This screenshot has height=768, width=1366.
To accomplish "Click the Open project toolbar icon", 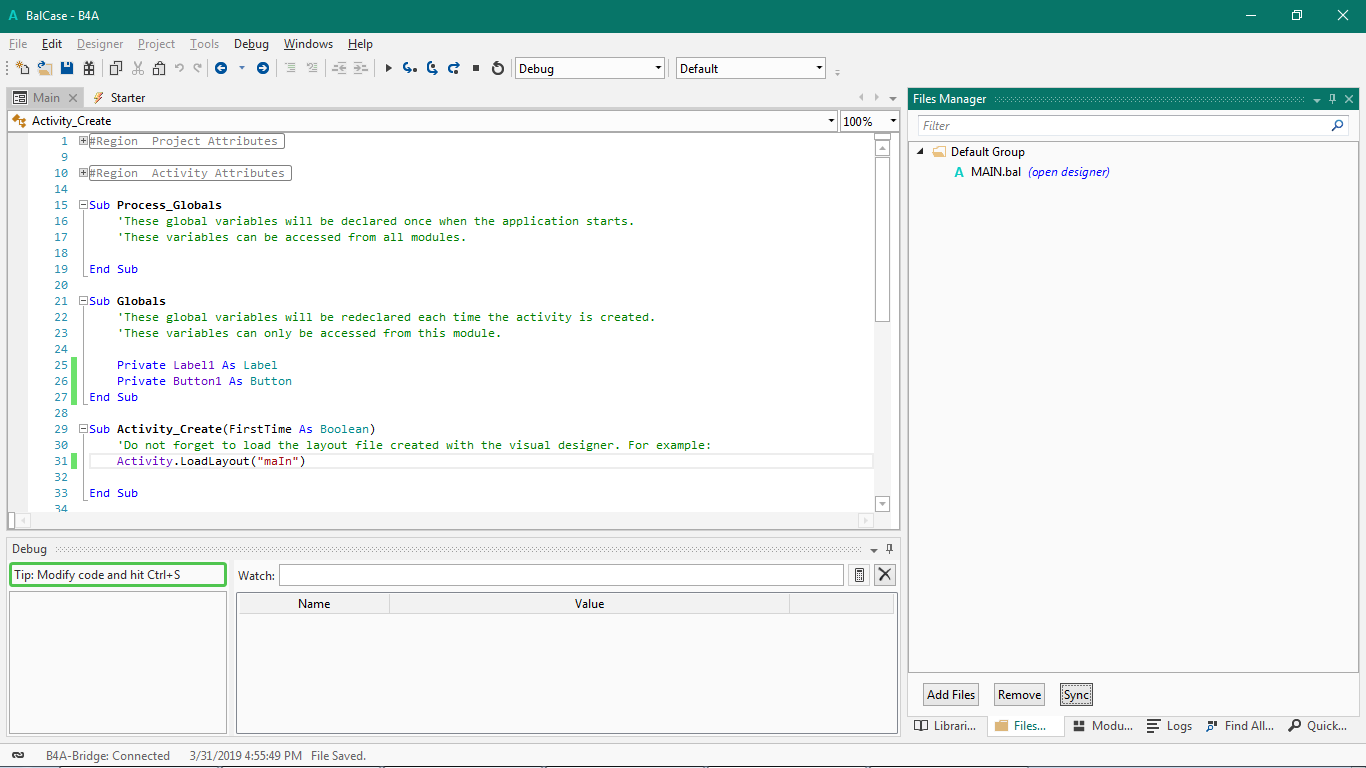I will pos(45,68).
